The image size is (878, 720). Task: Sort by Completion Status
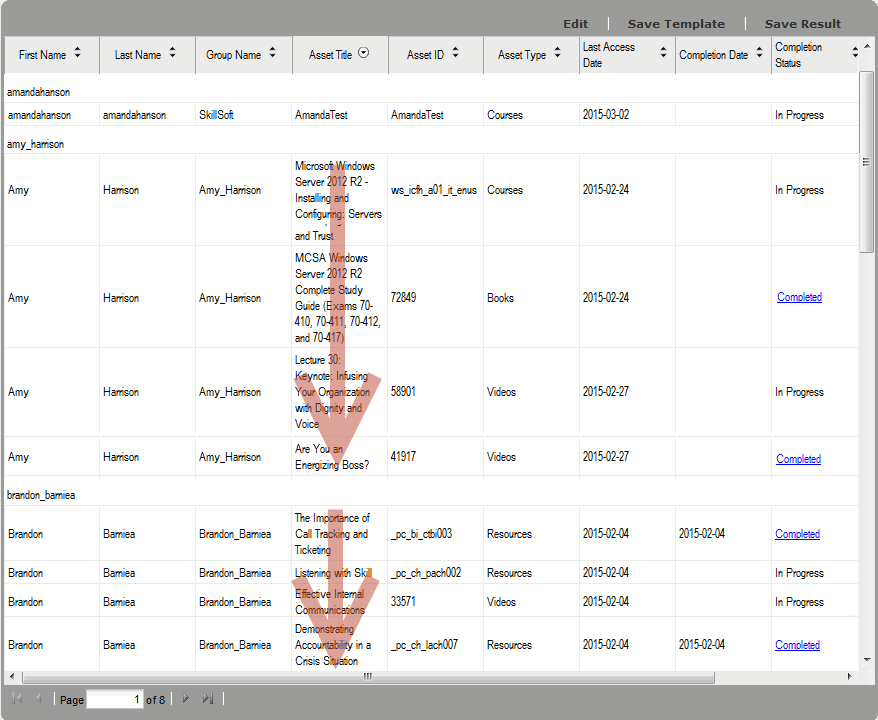click(853, 54)
